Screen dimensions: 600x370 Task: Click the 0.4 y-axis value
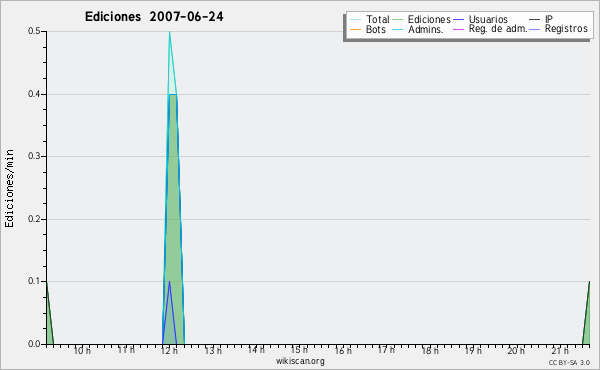pyautogui.click(x=34, y=94)
